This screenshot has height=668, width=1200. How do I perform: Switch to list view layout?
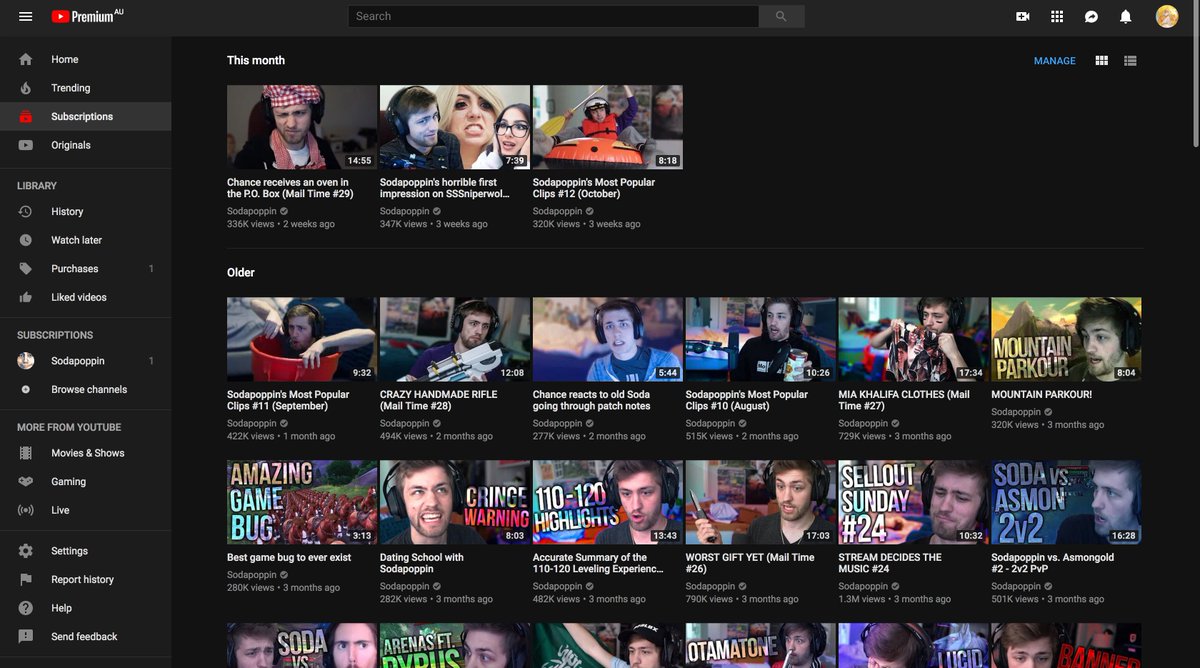(1130, 61)
